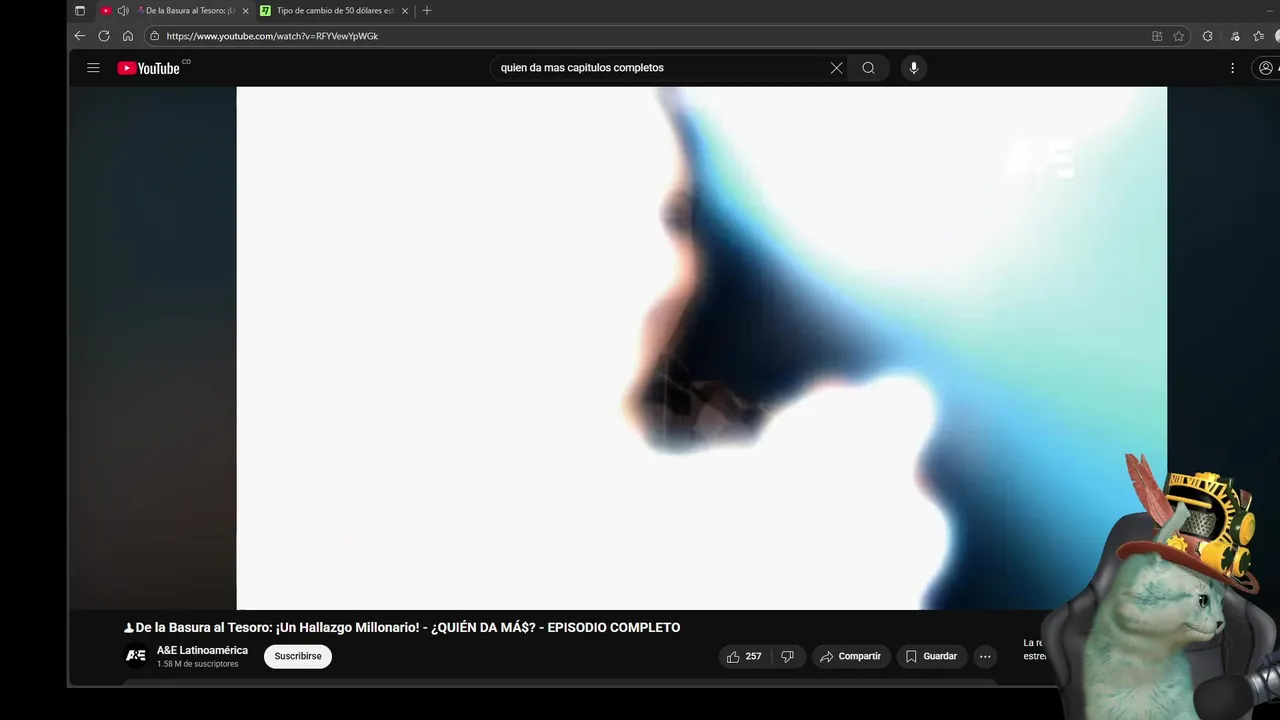Open the A&E Latinoamérica channel name
Image resolution: width=1280 pixels, height=720 pixels.
coord(202,651)
